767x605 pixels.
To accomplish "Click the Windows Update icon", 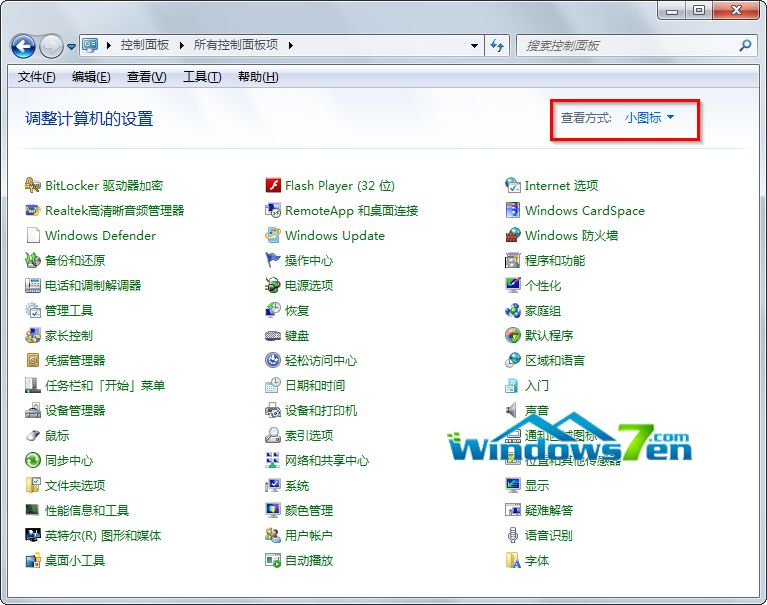I will (273, 235).
